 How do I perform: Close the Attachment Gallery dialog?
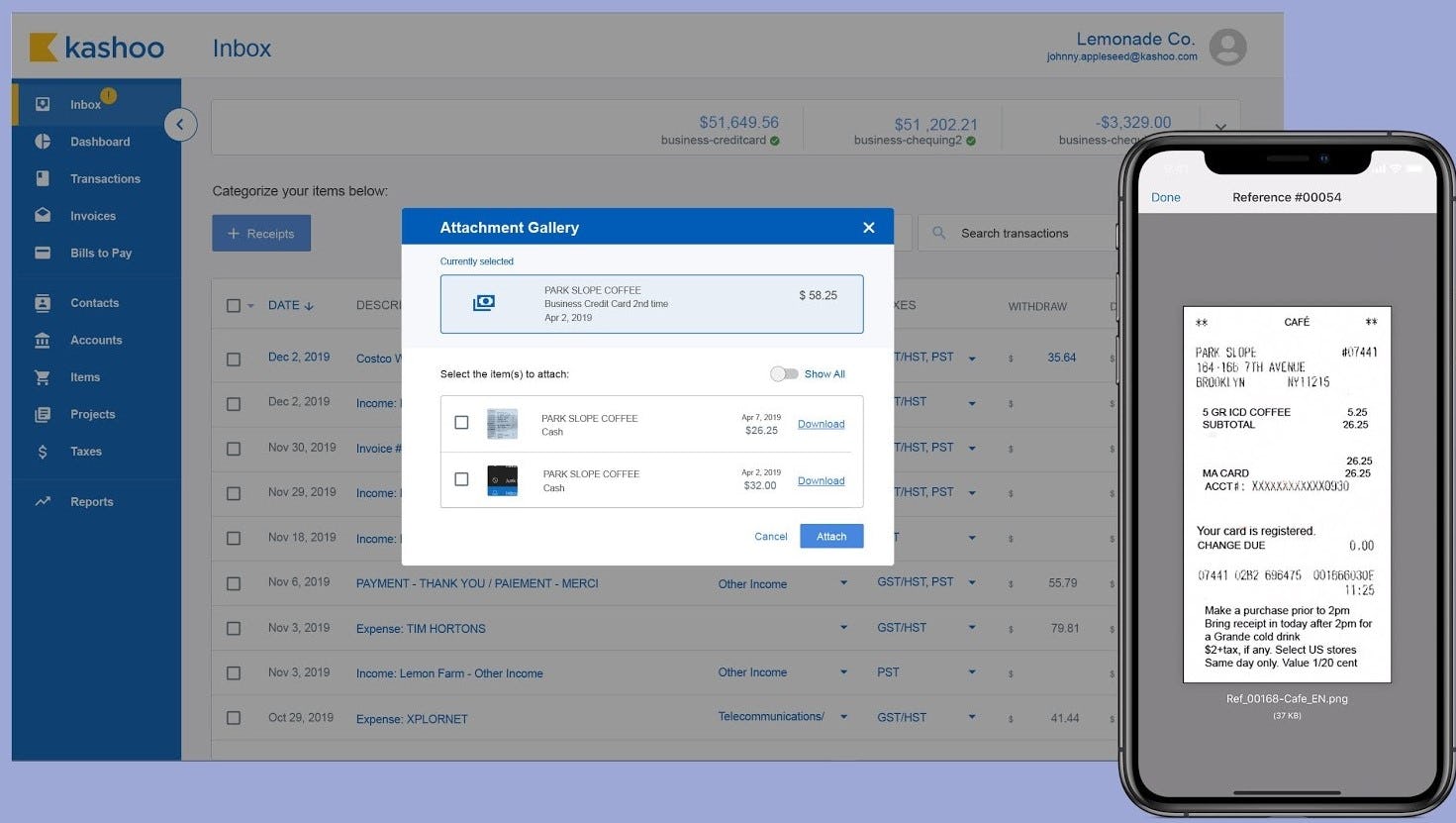tap(869, 228)
